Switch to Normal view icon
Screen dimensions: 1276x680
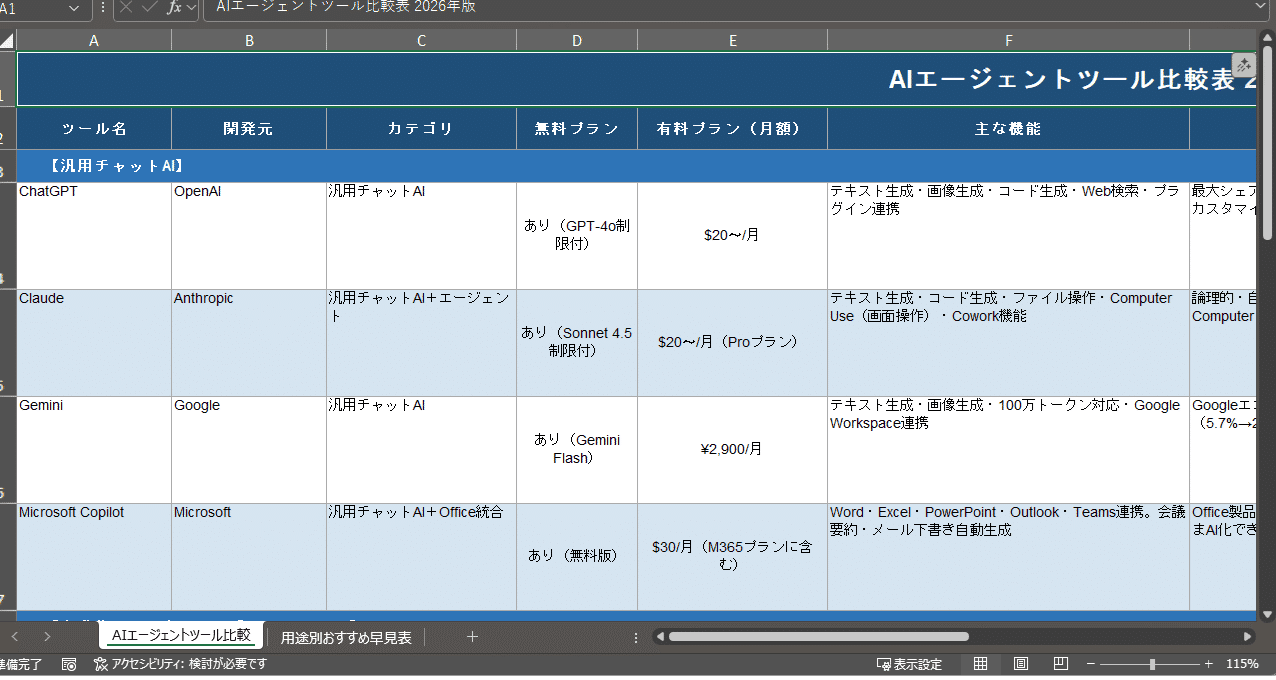tap(981, 664)
